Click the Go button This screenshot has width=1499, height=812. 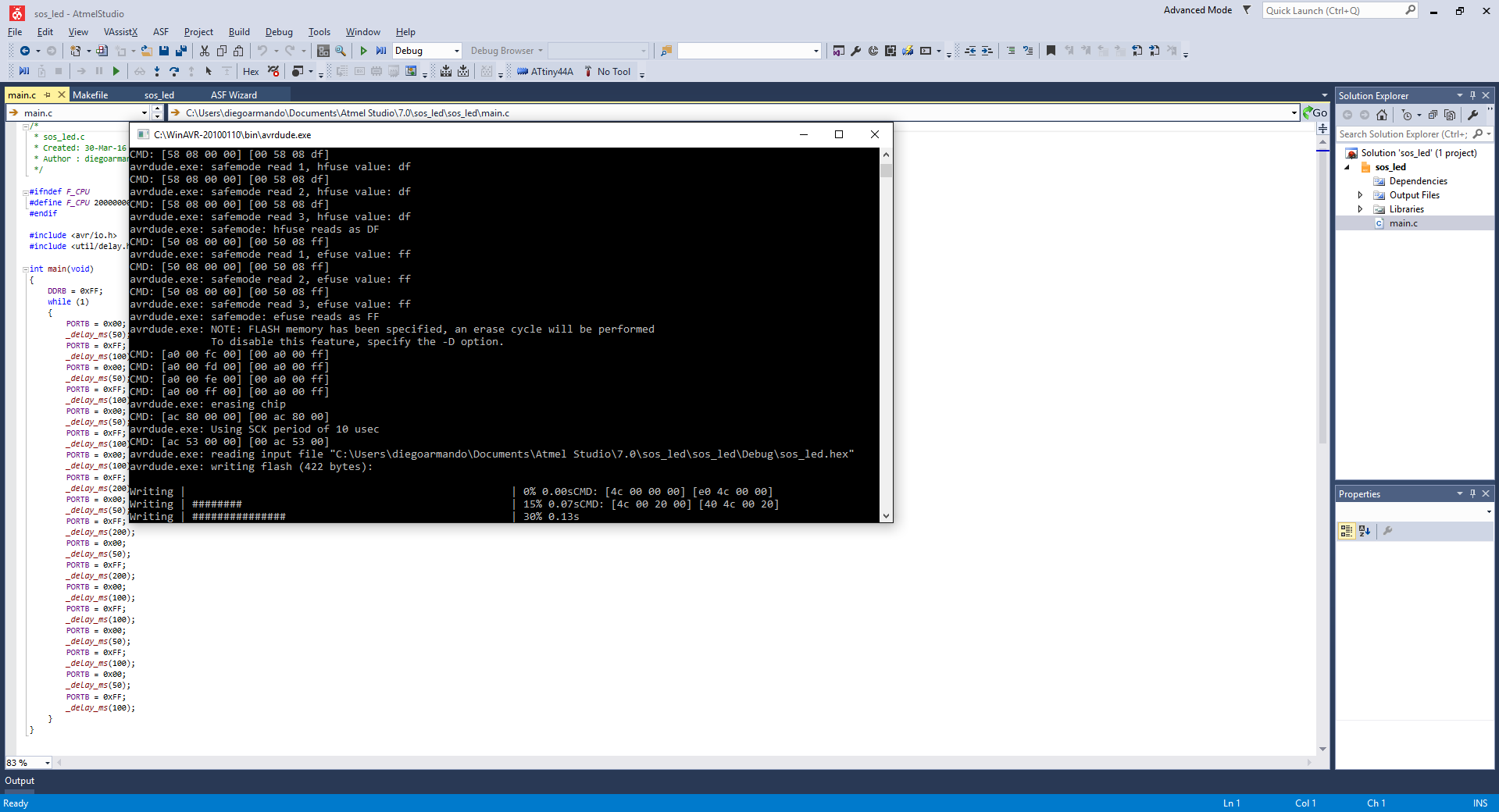click(1315, 113)
